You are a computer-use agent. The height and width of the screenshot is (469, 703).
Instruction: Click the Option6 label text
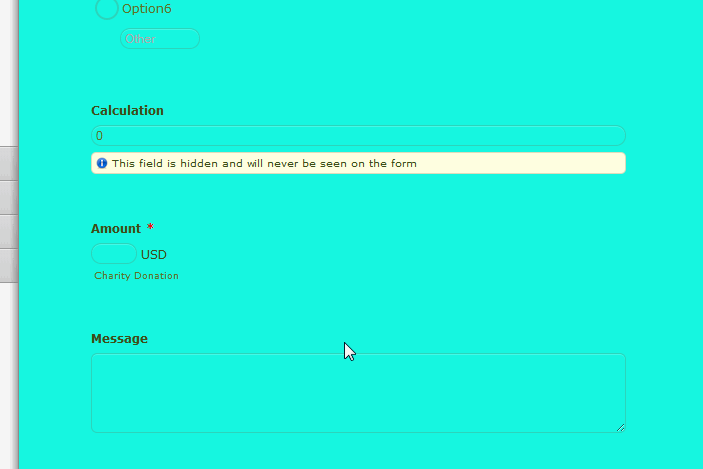pos(146,9)
